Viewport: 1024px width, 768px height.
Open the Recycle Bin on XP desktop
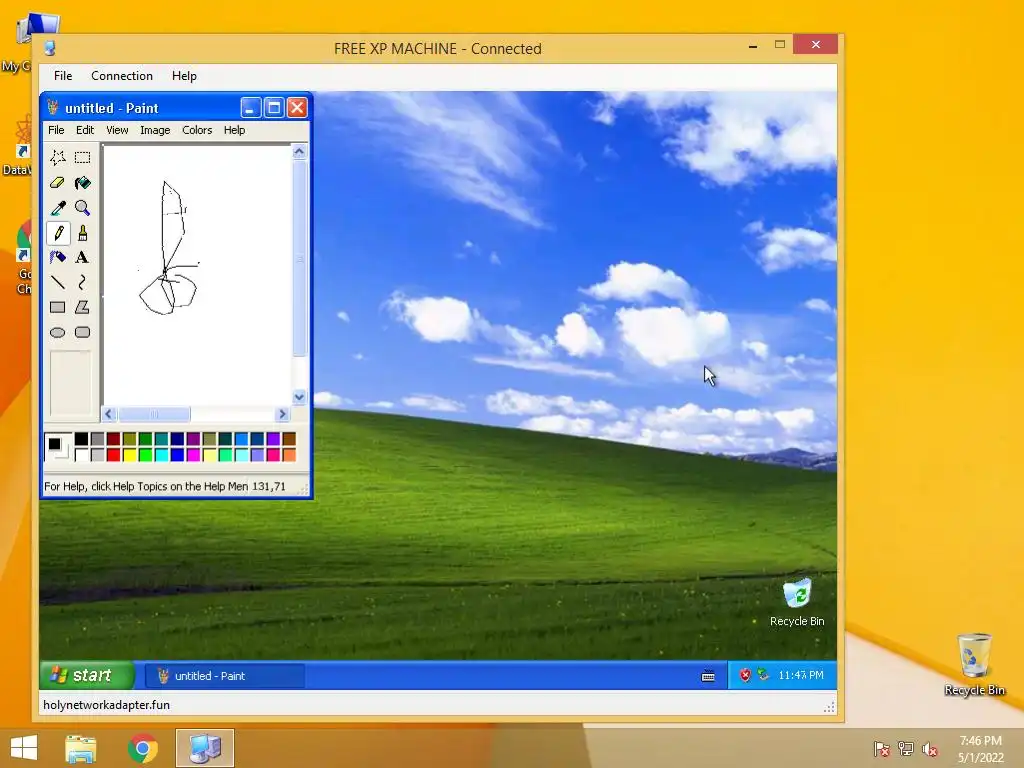coord(797,602)
